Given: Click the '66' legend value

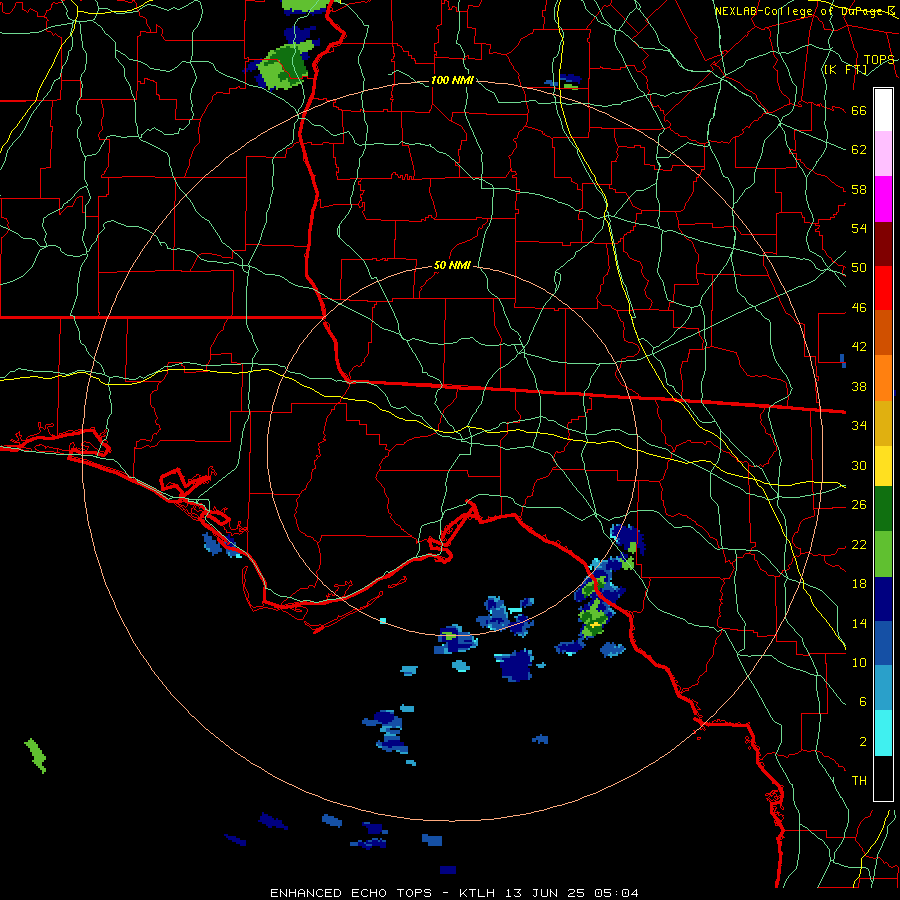Looking at the screenshot, I should point(859,110).
